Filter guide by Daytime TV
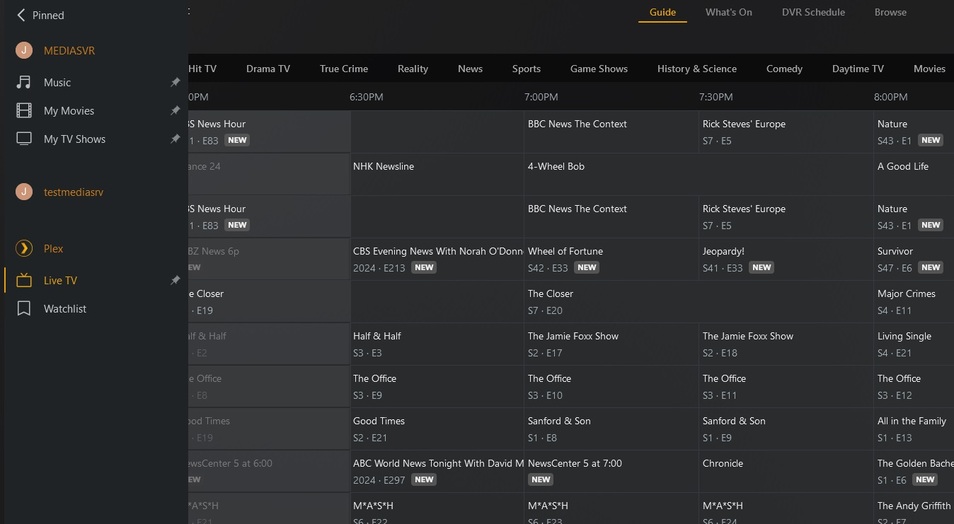This screenshot has height=524, width=954. coord(858,69)
